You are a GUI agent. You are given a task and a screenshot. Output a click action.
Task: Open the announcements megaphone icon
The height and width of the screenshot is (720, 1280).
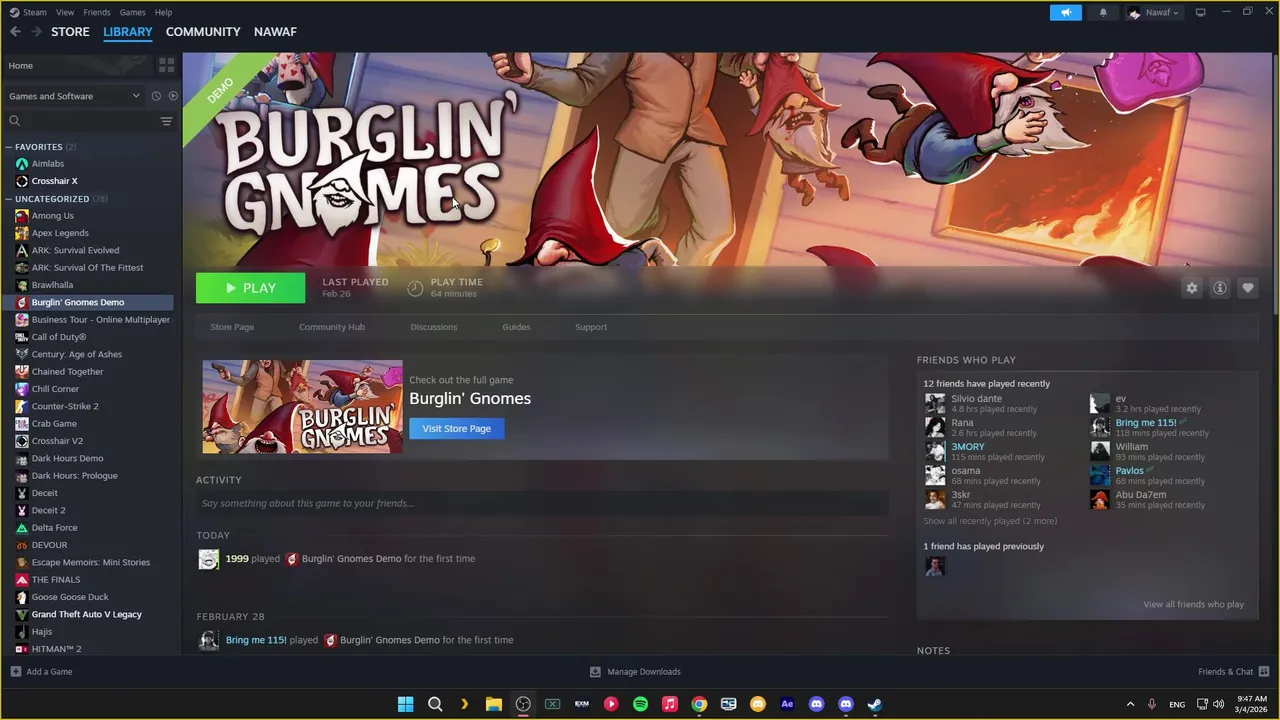point(1066,12)
